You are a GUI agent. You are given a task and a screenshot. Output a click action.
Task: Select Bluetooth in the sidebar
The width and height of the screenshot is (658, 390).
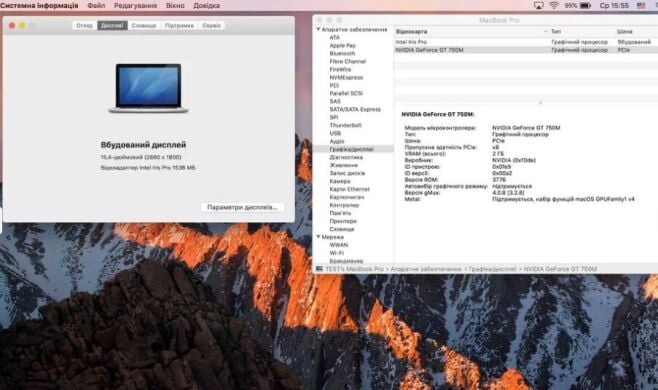[x=342, y=53]
